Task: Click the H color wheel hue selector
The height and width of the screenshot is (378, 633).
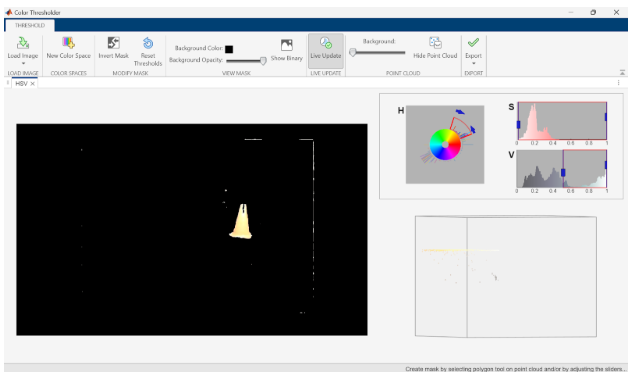Action: pos(445,144)
